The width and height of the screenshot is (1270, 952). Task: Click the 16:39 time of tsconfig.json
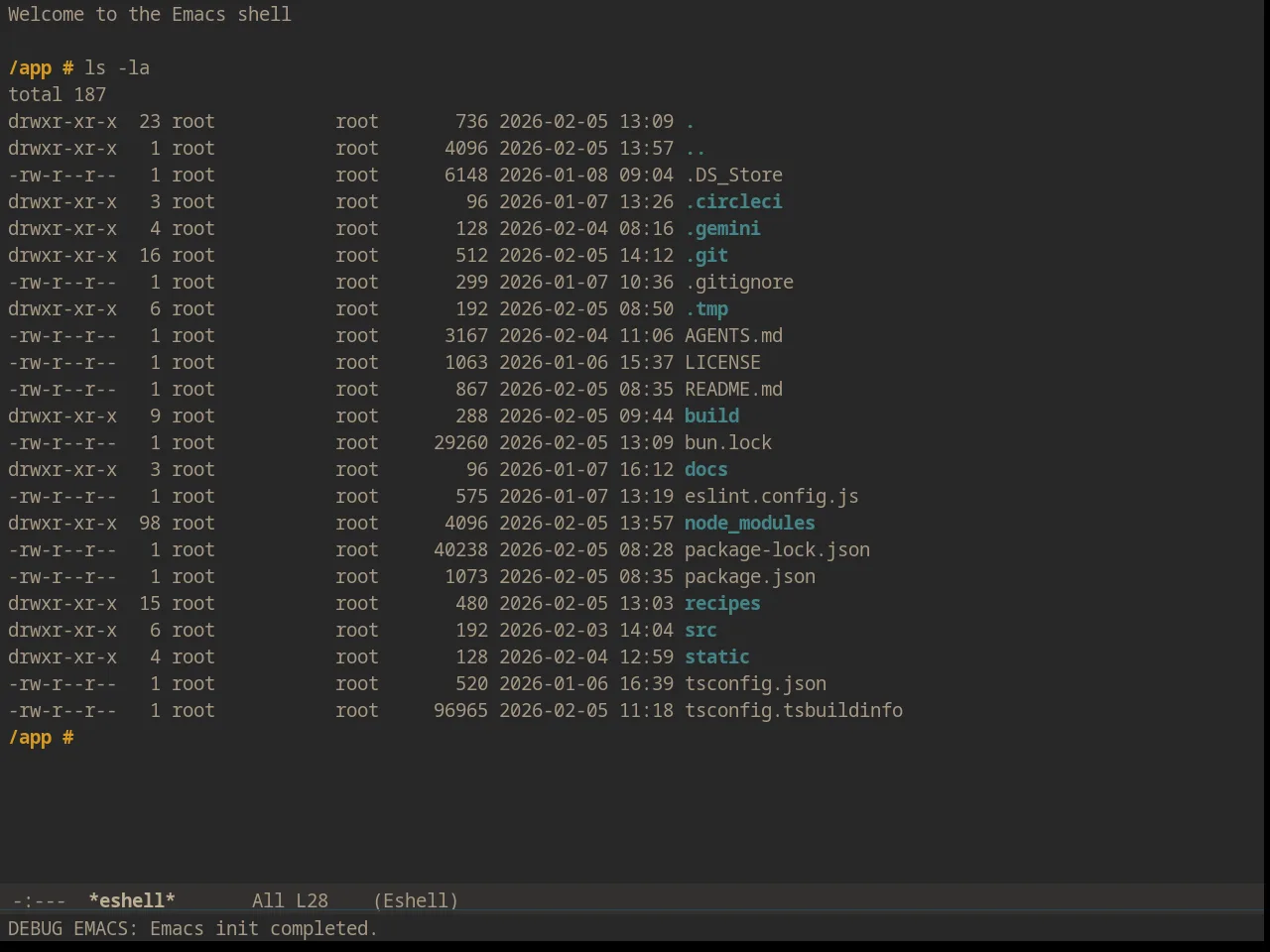tap(646, 683)
